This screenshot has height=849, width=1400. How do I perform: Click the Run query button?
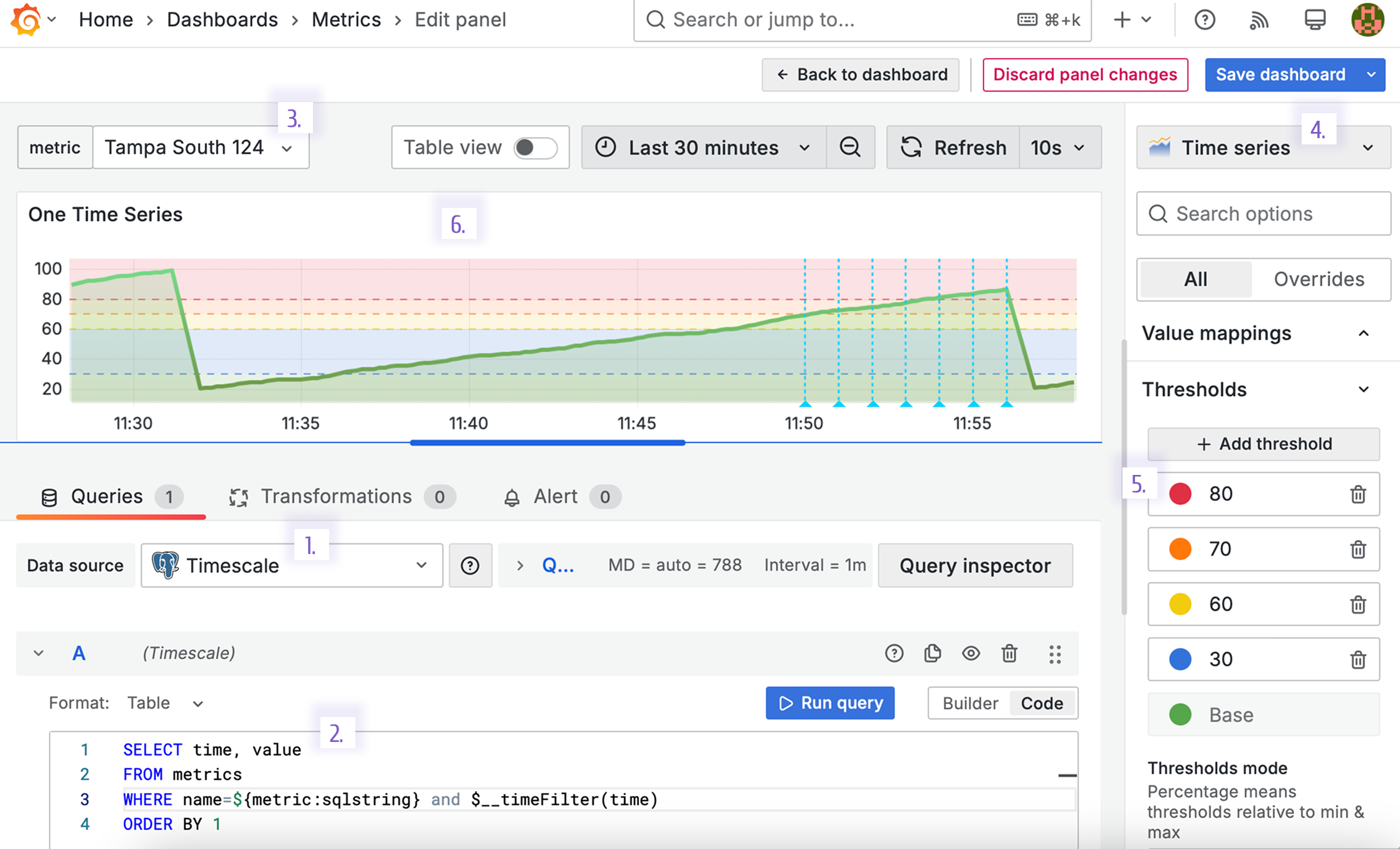click(x=830, y=703)
